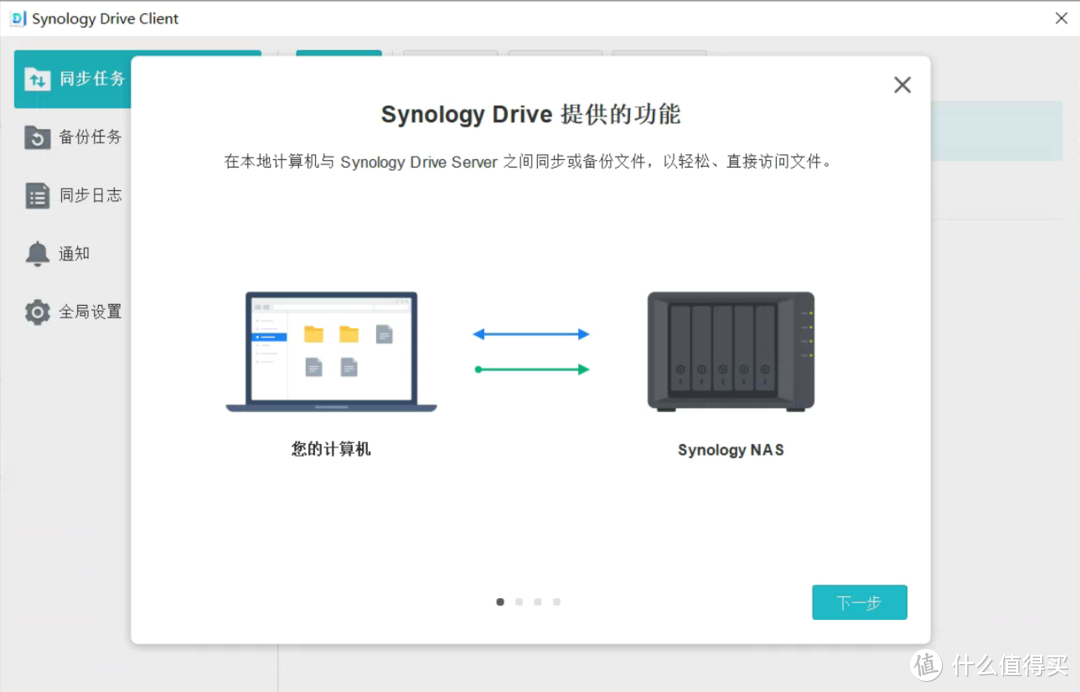This screenshot has width=1080, height=692.
Task: Click the laptop illustration
Action: (331, 352)
